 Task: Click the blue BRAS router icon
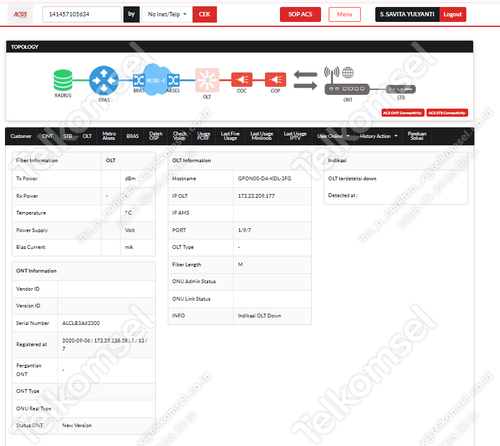(104, 80)
